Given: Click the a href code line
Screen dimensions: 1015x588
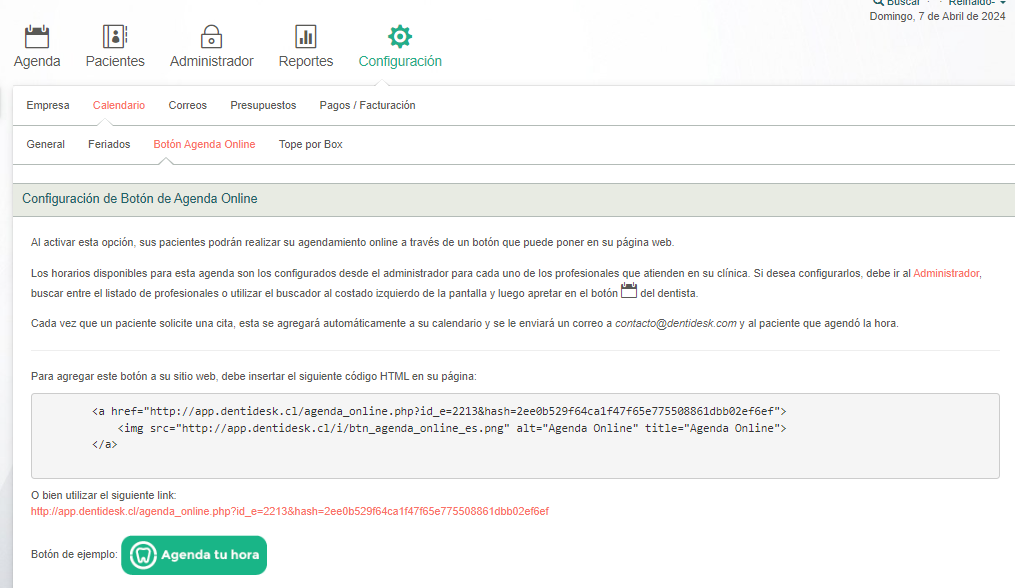Looking at the screenshot, I should click(439, 411).
